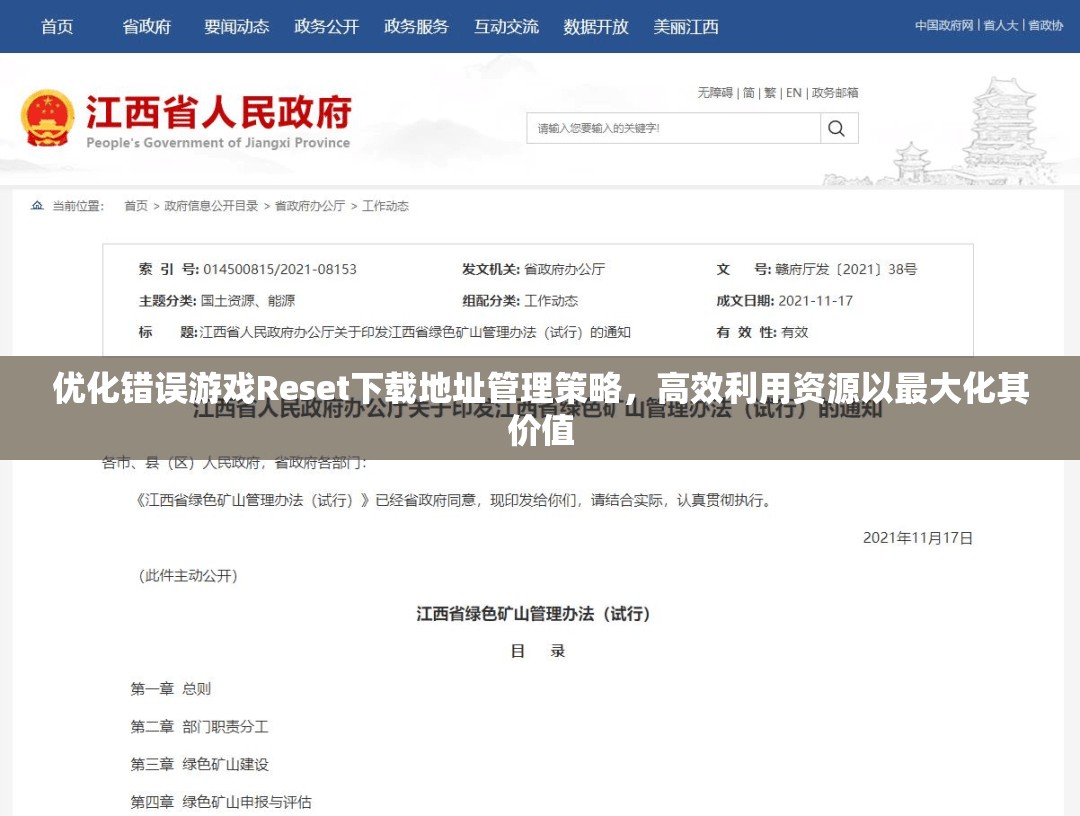Viewport: 1080px width, 816px height.
Task: Open the 省政府 navigation menu item
Action: [x=147, y=26]
